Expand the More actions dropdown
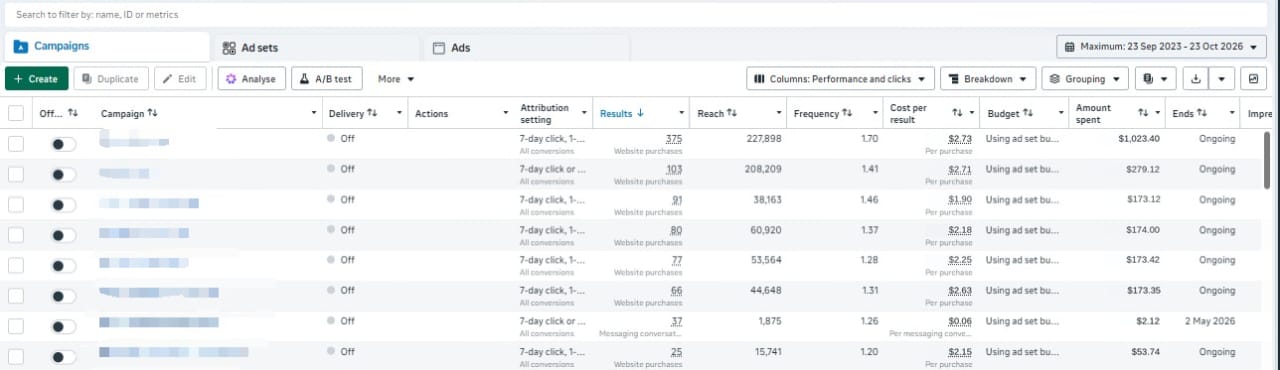The image size is (1280, 370). click(396, 78)
